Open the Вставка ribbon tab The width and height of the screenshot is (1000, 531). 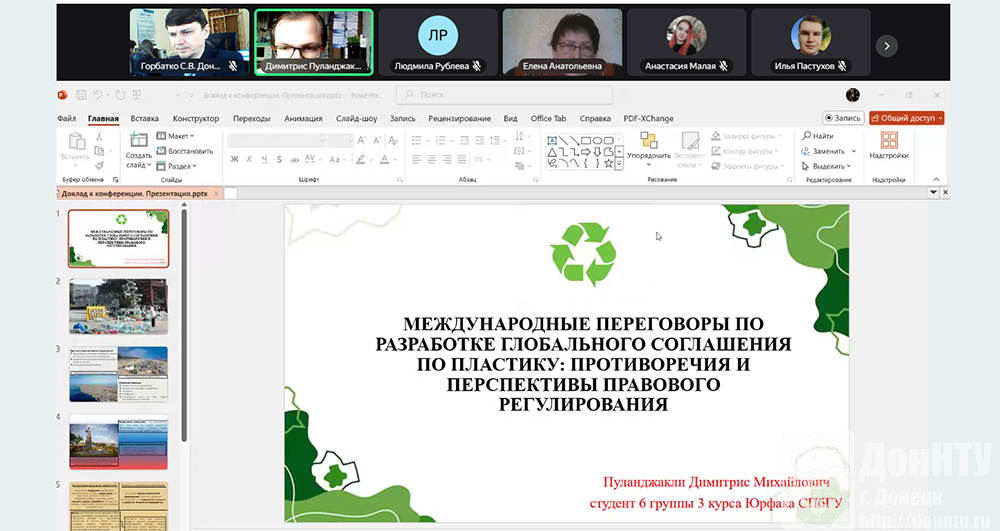[x=144, y=118]
